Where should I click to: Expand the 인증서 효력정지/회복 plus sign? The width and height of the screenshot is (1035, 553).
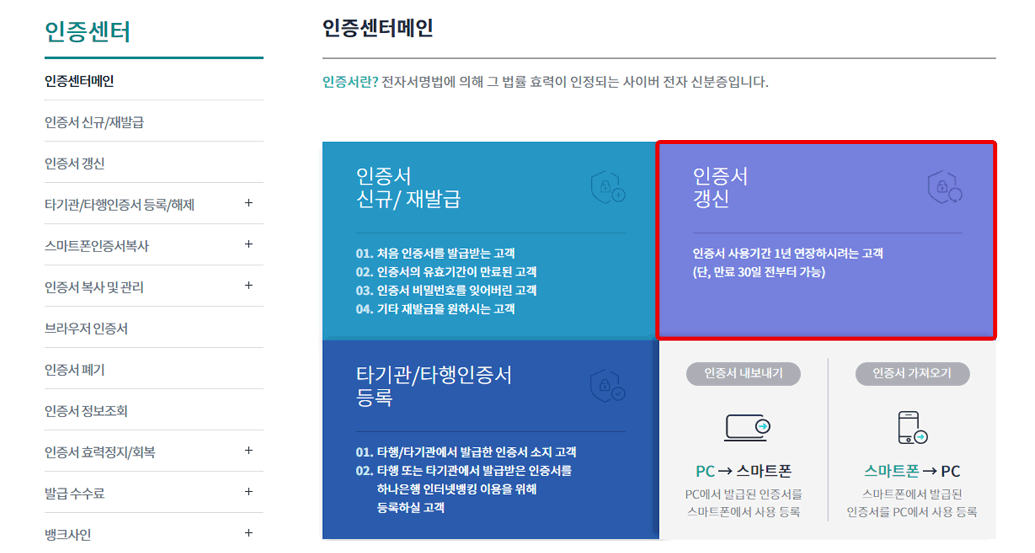point(248,451)
